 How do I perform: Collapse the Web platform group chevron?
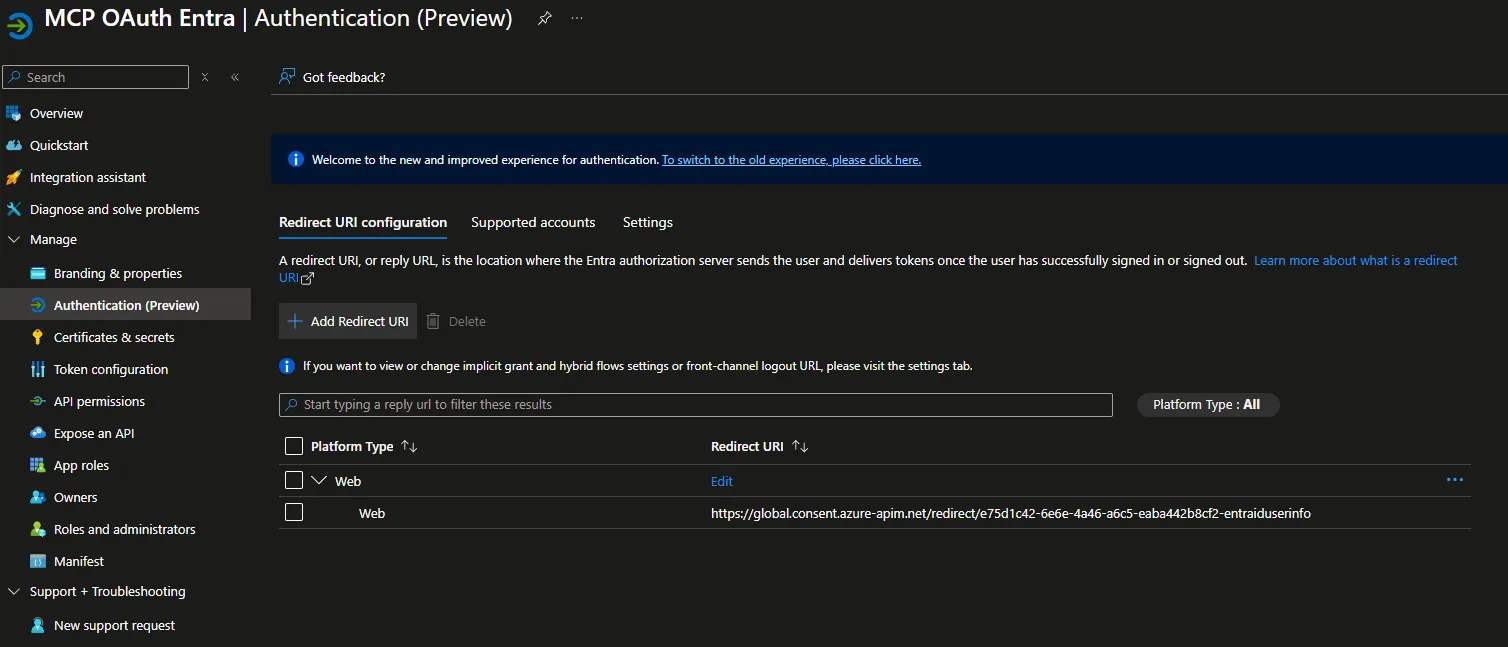point(319,480)
